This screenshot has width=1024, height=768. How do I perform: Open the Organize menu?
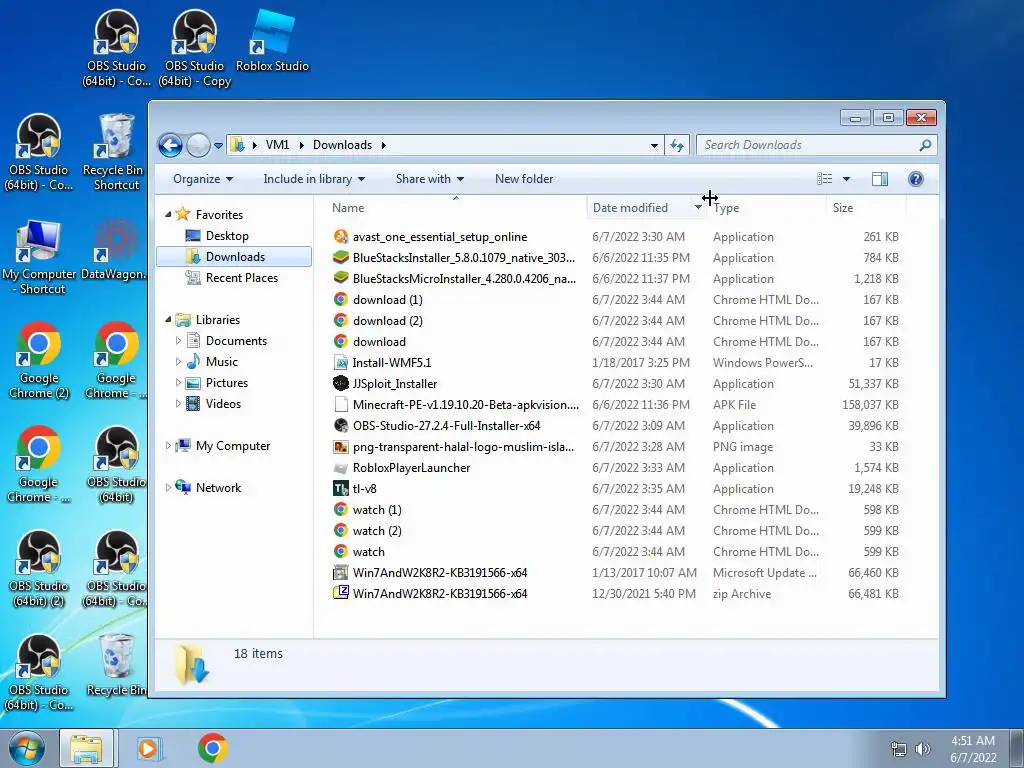[x=202, y=179]
